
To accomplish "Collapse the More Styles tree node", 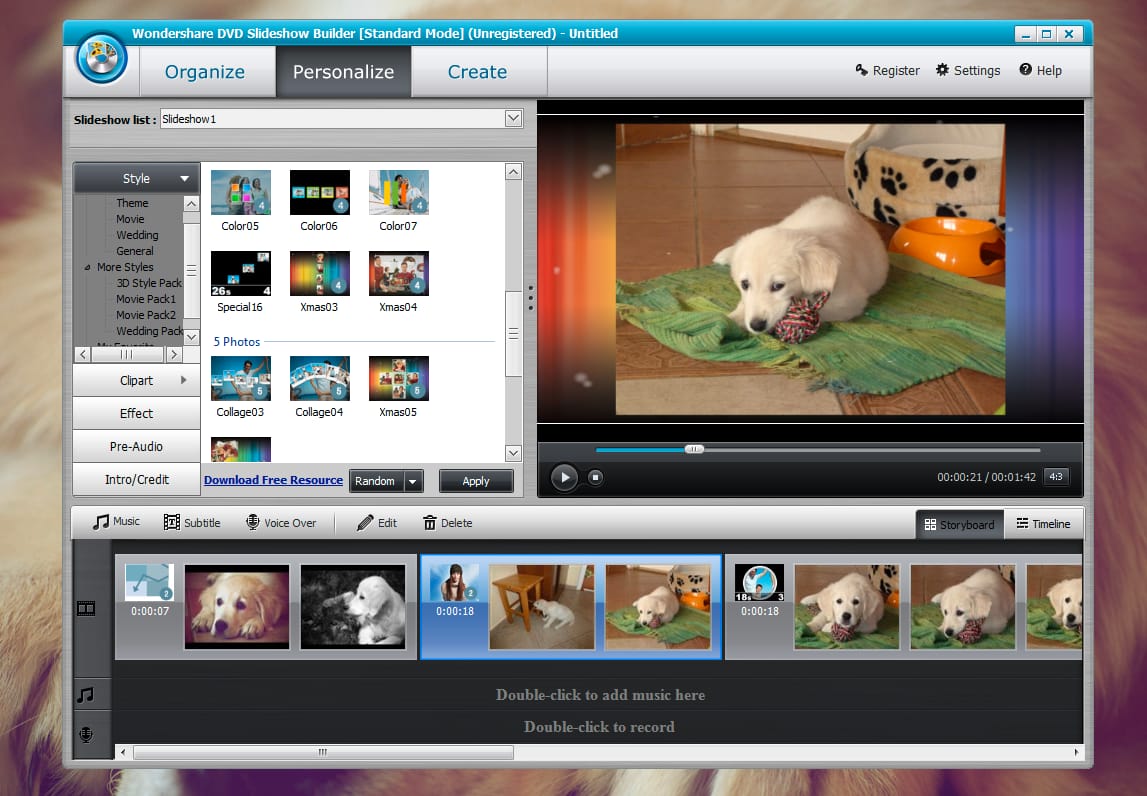I will point(87,268).
